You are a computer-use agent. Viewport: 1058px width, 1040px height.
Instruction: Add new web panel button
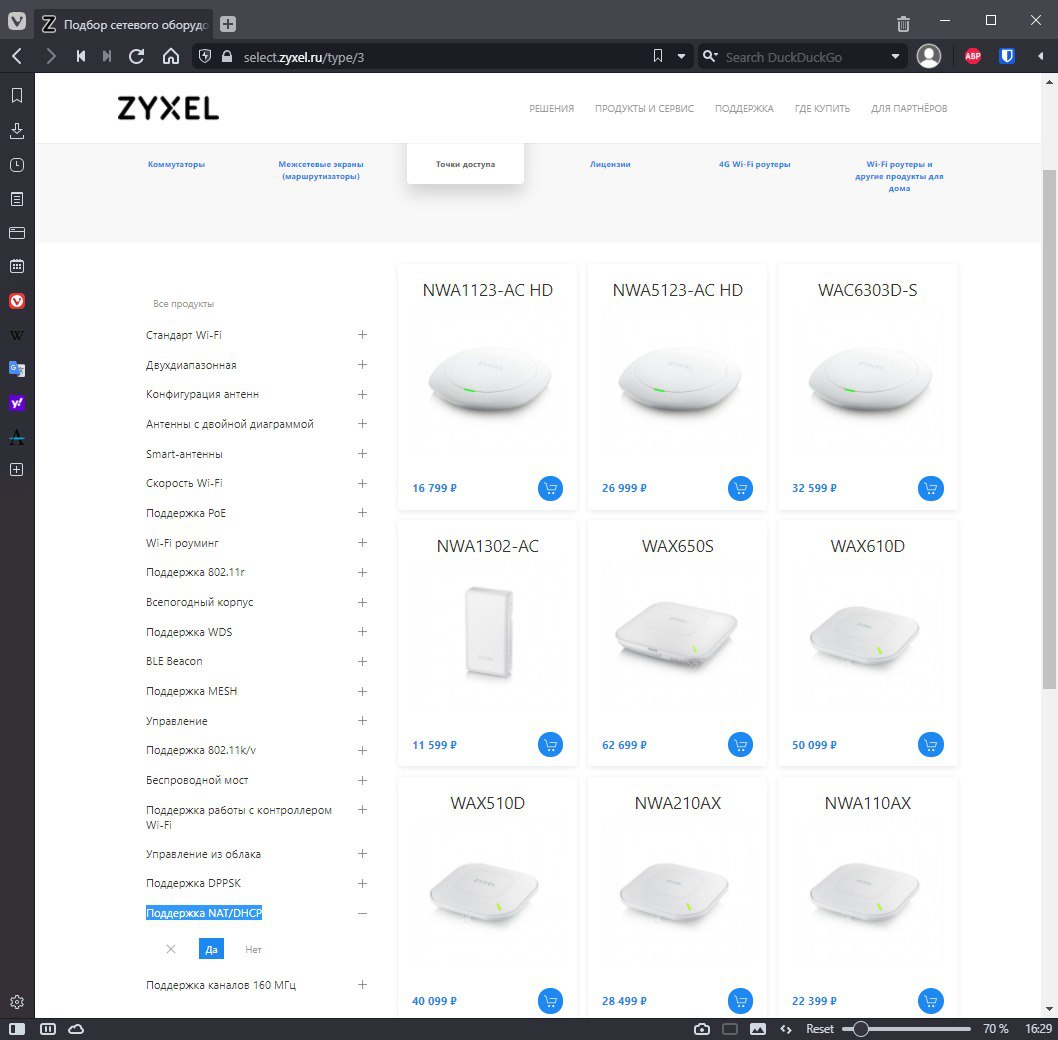[17, 469]
